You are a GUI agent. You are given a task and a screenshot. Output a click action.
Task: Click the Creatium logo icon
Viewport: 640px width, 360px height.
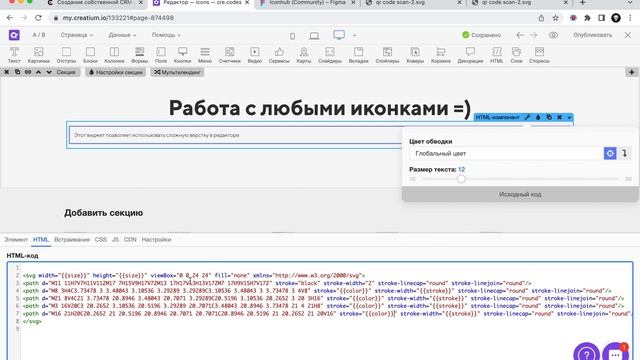tap(14, 35)
